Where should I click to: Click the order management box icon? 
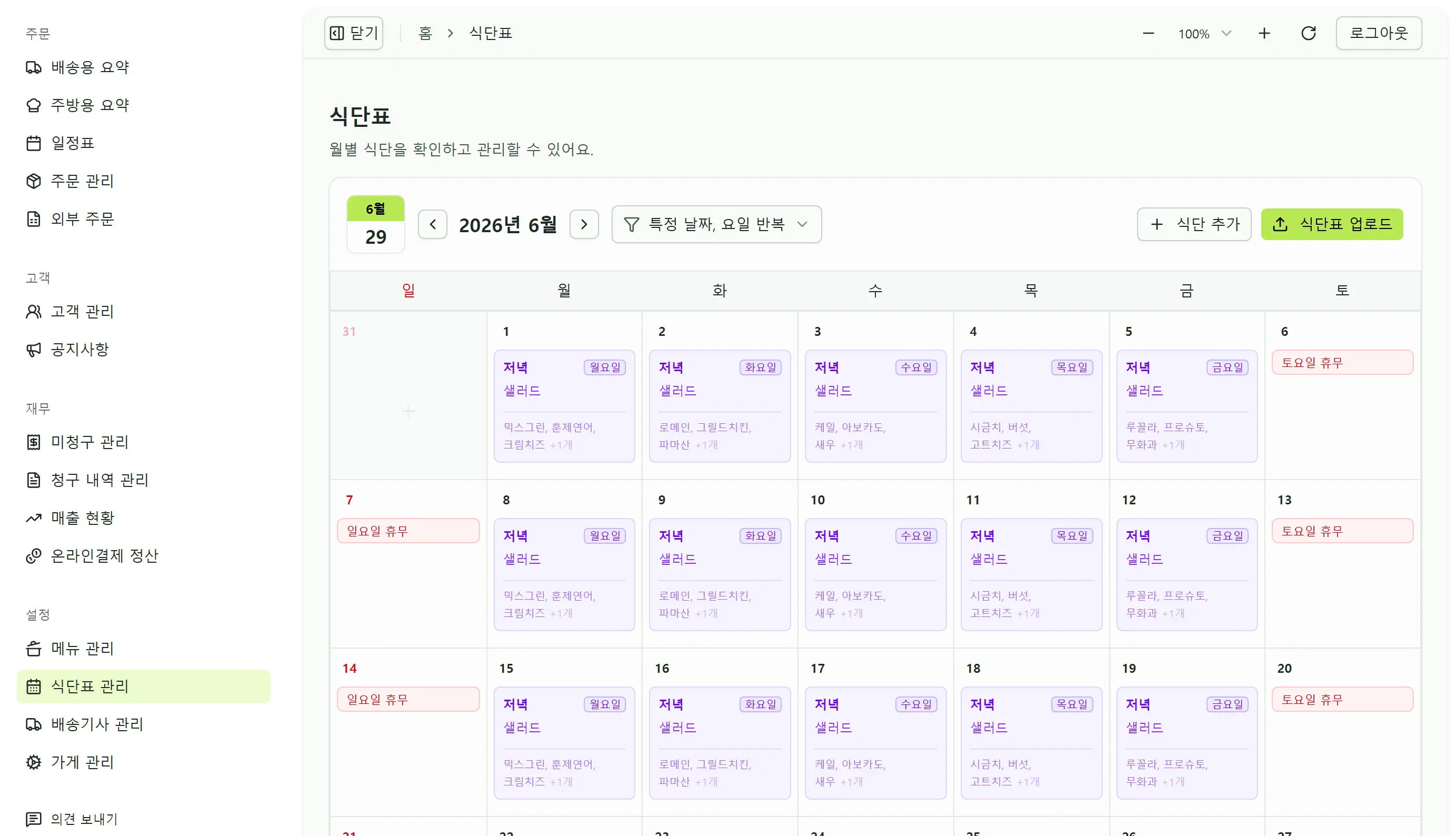(33, 181)
